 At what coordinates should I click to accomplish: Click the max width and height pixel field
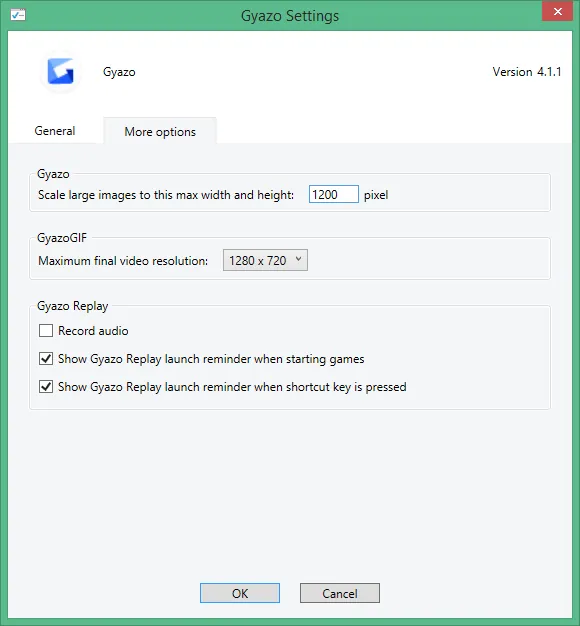[x=333, y=194]
